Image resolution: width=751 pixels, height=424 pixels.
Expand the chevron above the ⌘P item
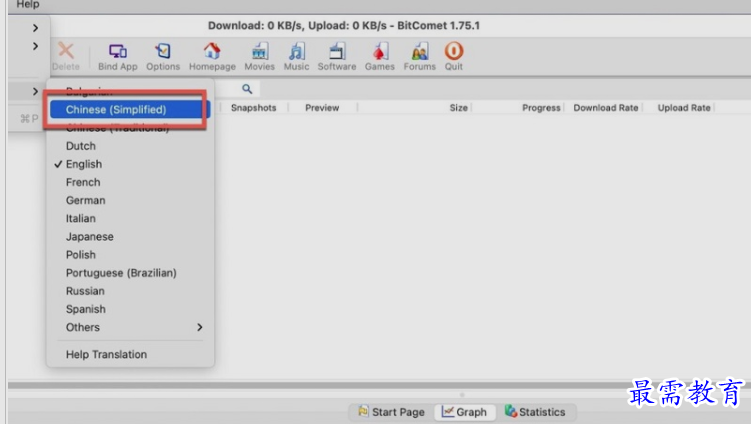[x=35, y=91]
